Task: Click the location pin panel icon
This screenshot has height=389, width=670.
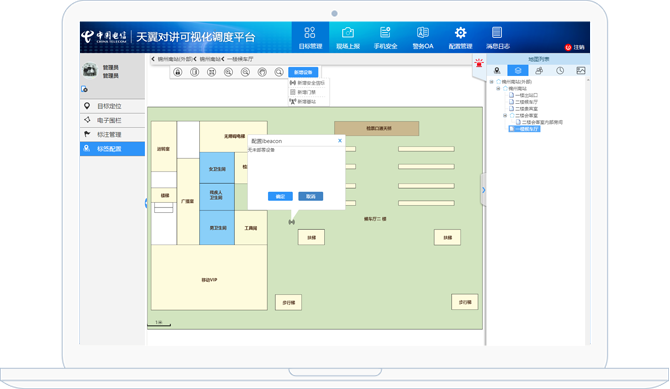Action: click(497, 71)
